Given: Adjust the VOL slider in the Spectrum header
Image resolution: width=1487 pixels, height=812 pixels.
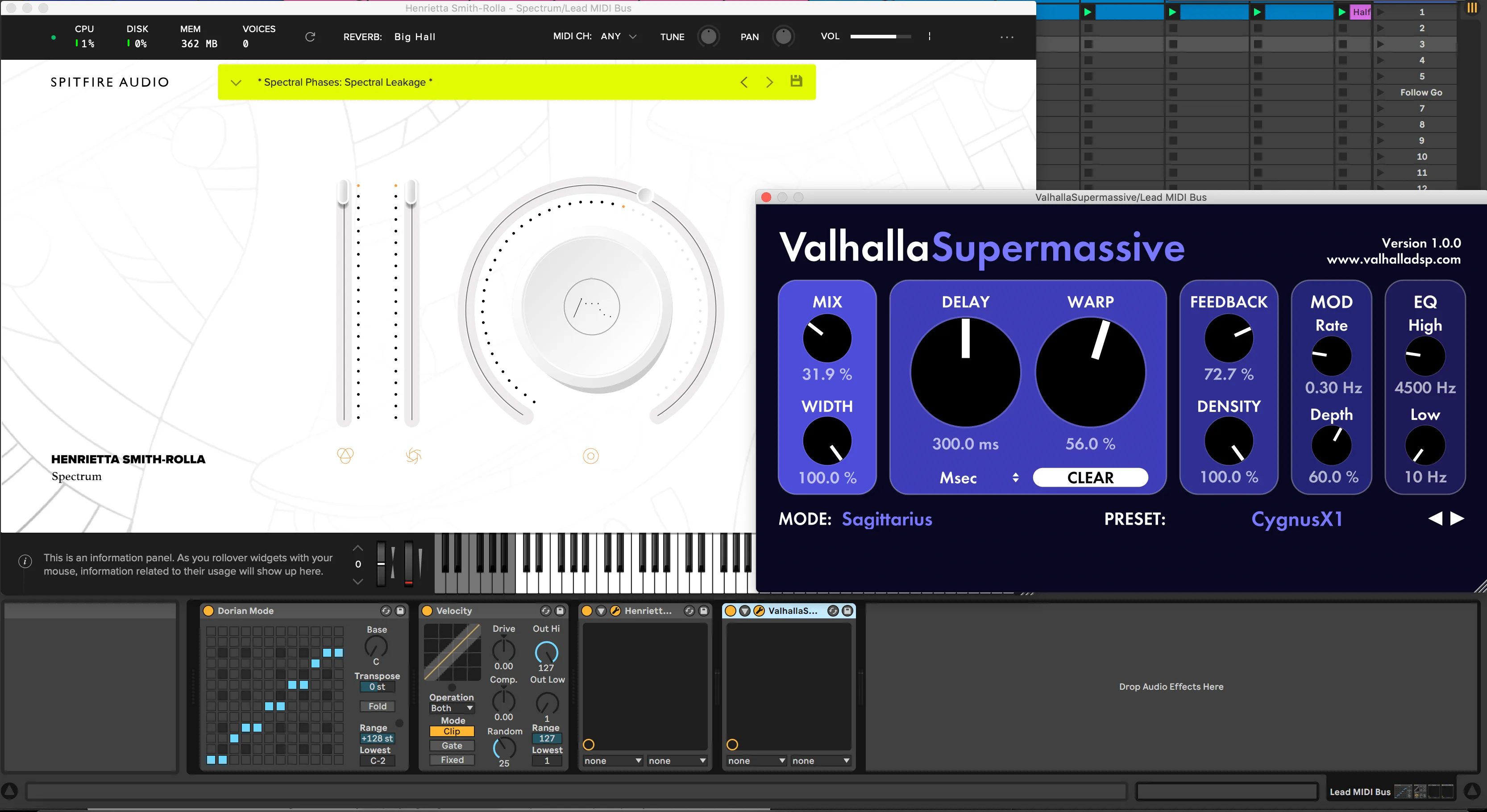Looking at the screenshot, I should pos(881,36).
